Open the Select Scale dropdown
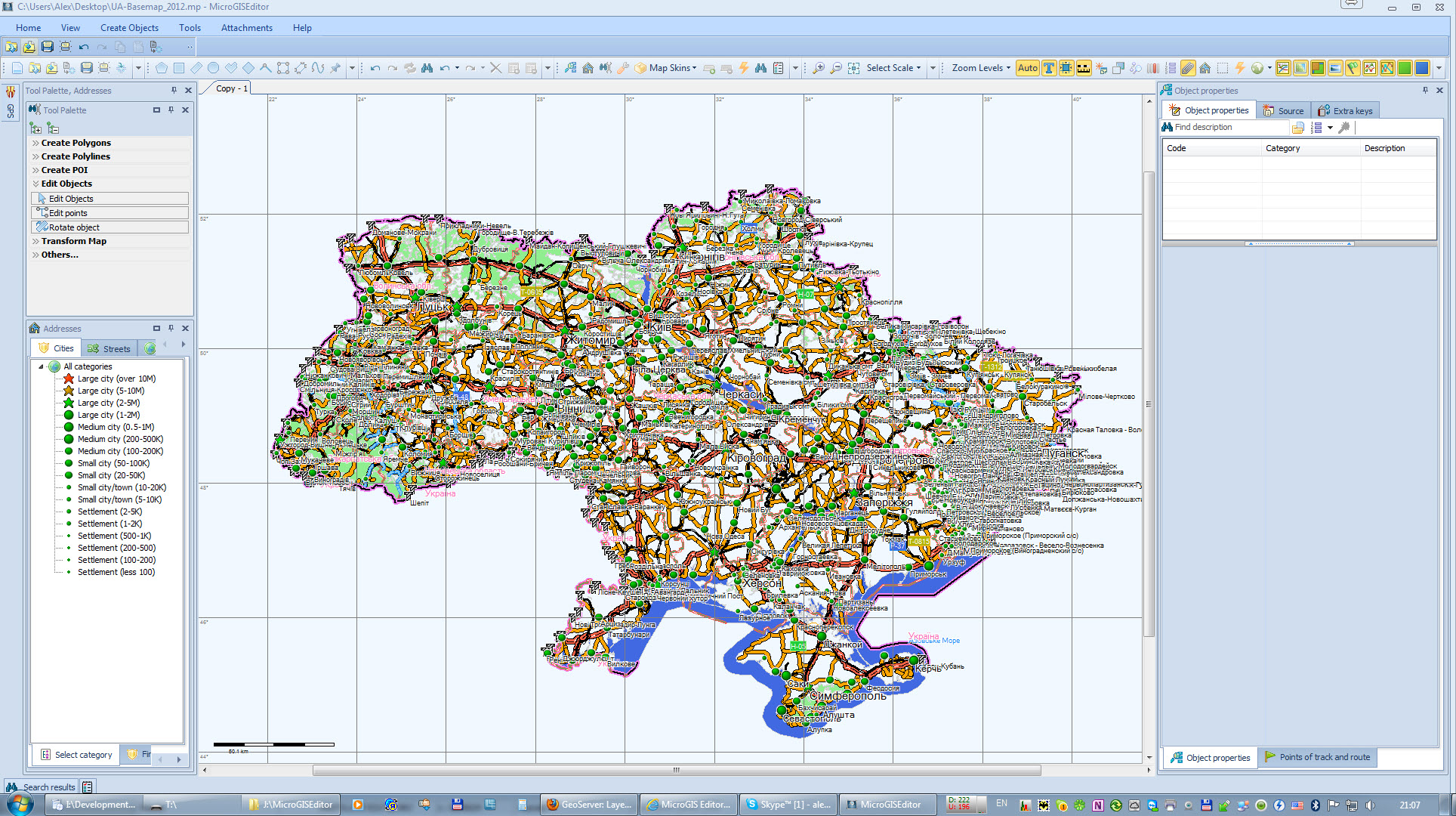 point(893,68)
